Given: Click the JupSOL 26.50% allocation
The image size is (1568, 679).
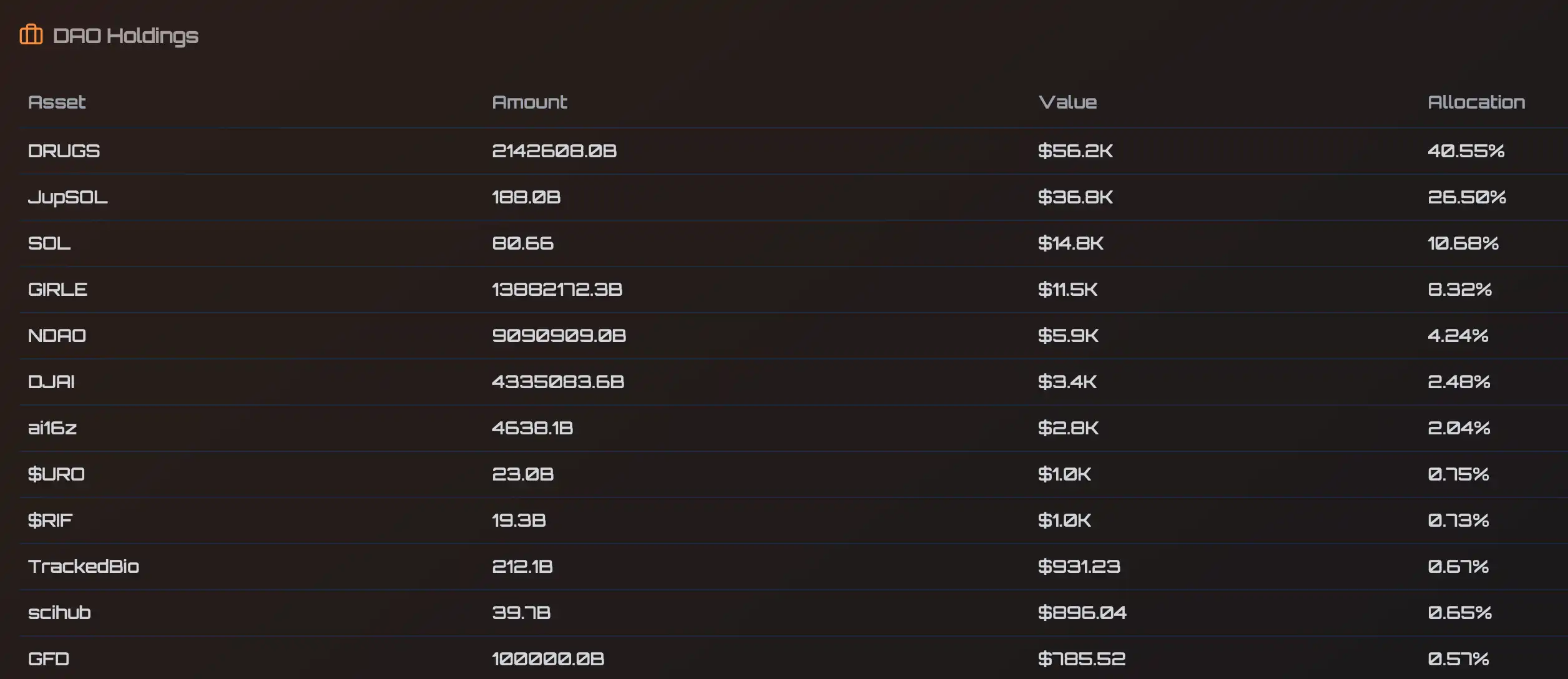Looking at the screenshot, I should (x=1467, y=197).
